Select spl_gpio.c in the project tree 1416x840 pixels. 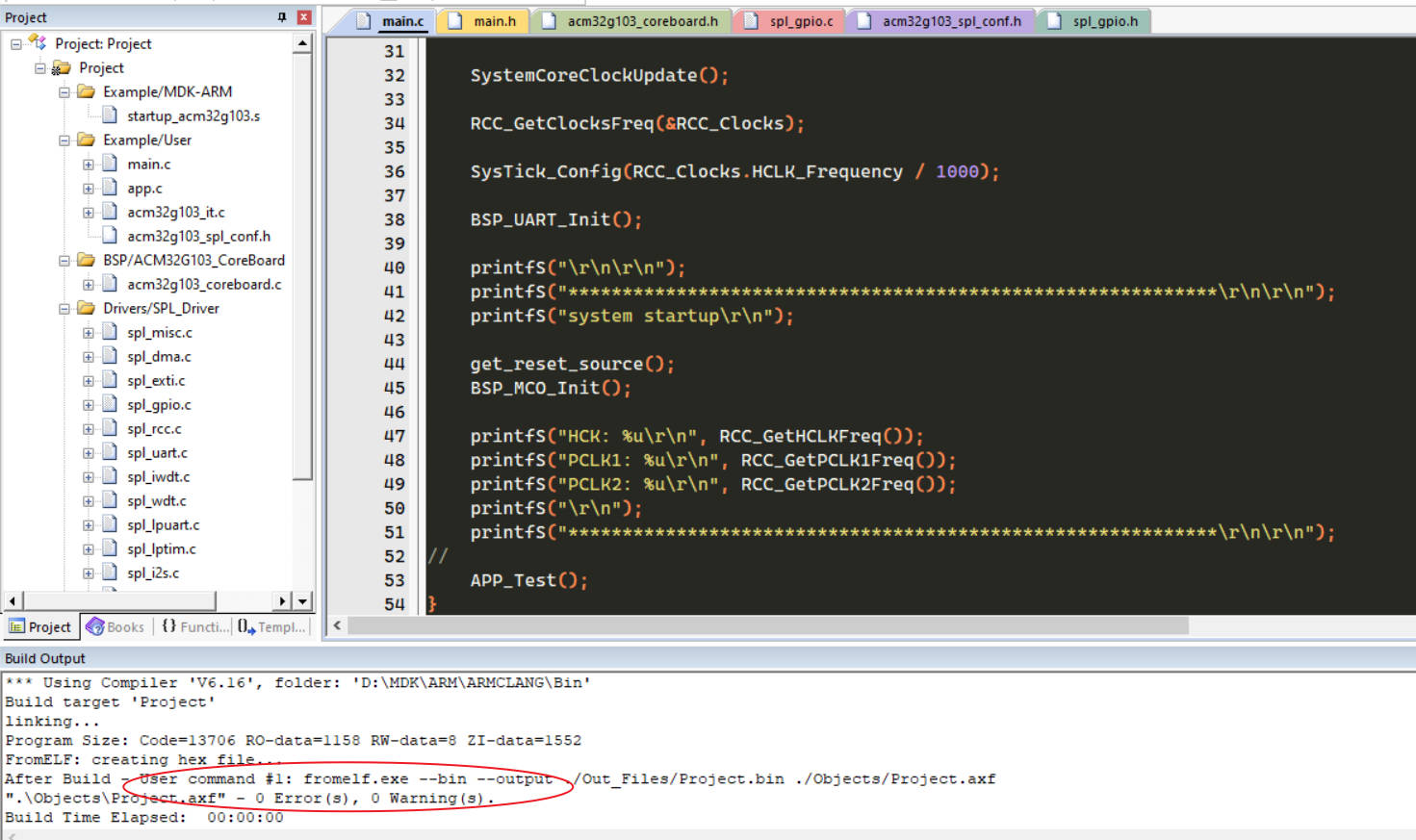[x=159, y=404]
